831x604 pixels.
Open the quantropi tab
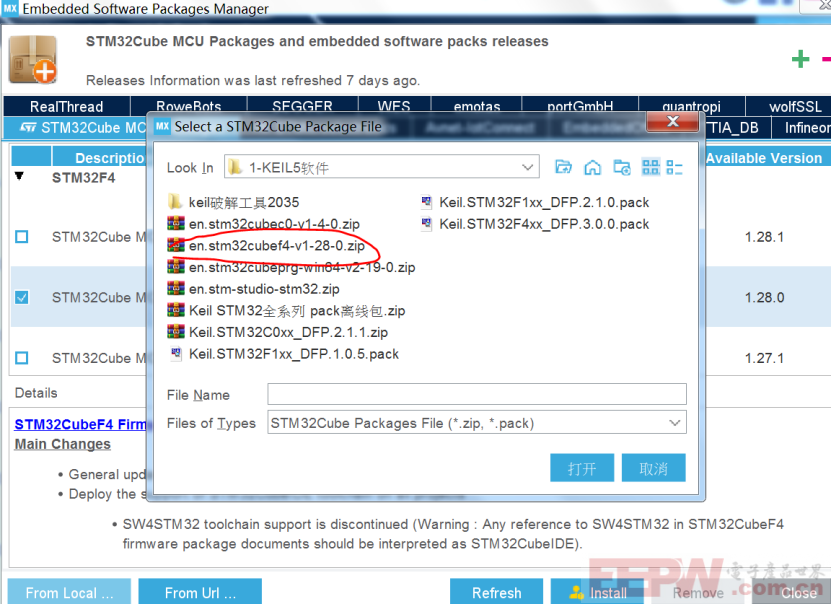(x=692, y=106)
